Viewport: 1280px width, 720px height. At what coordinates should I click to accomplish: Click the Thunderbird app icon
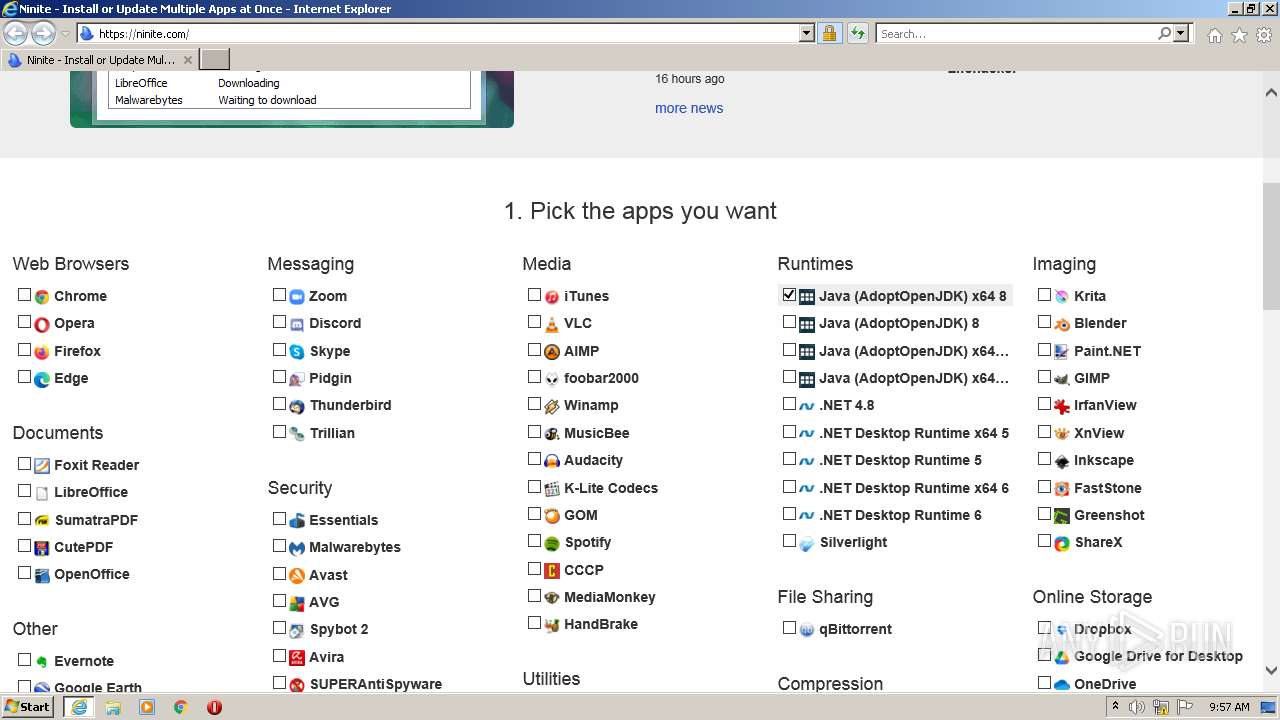pyautogui.click(x=297, y=406)
